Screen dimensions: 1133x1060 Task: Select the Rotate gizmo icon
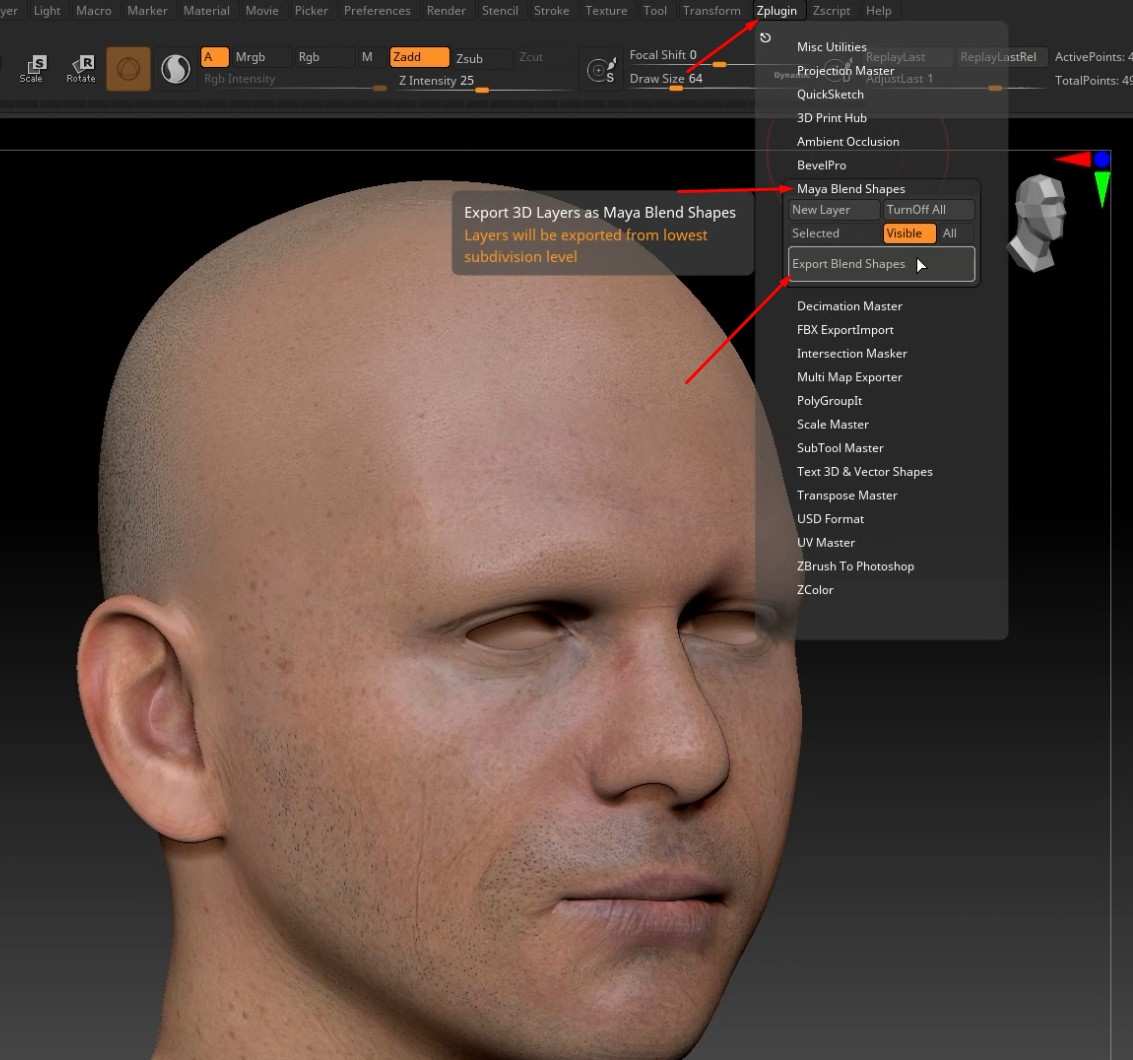point(81,68)
